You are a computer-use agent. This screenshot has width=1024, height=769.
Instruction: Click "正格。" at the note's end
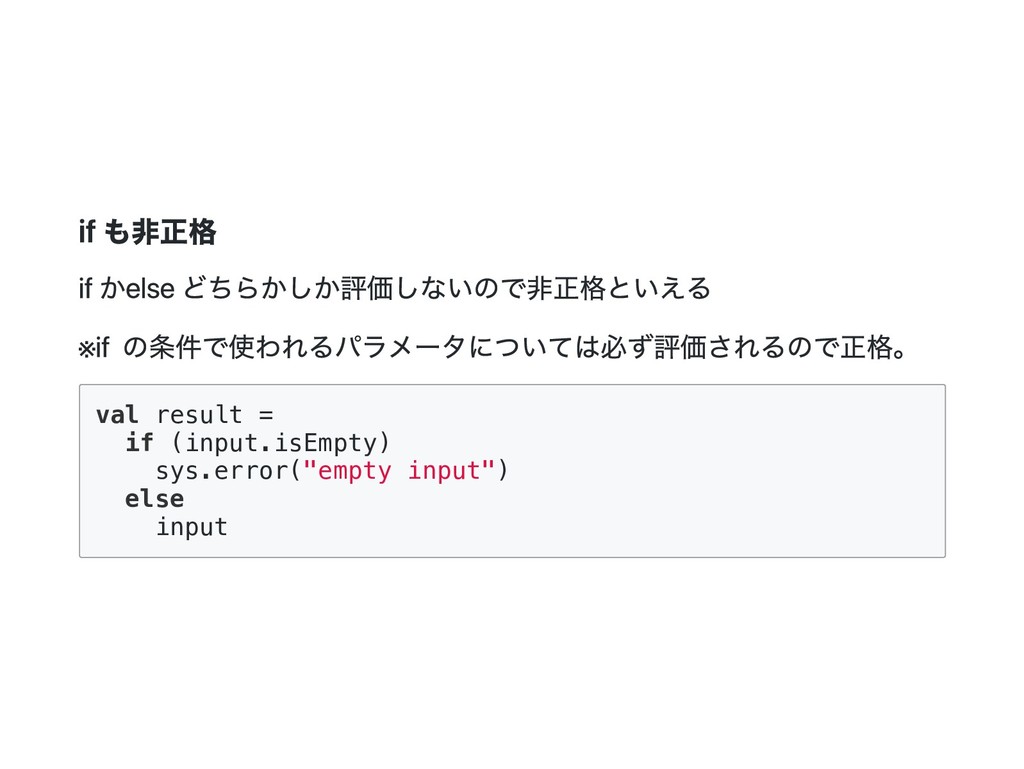876,348
